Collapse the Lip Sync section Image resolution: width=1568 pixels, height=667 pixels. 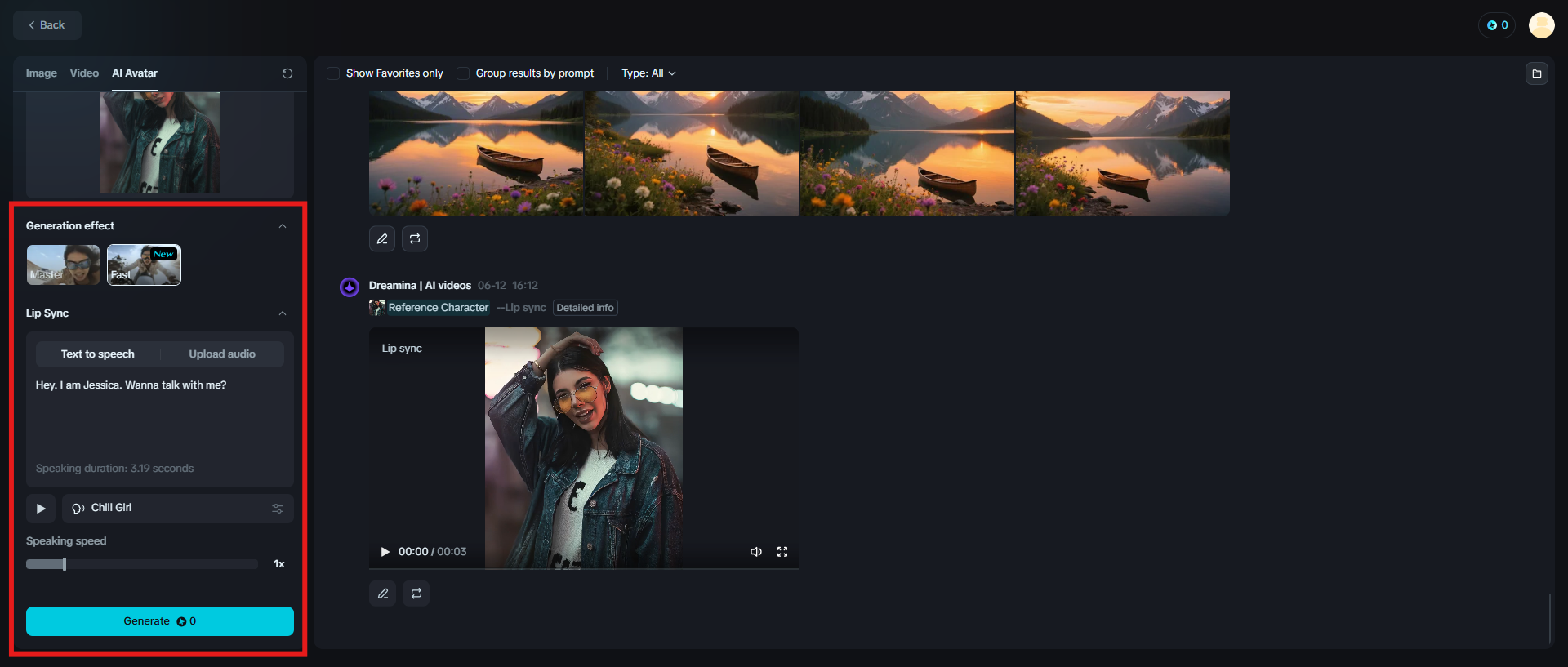click(283, 313)
